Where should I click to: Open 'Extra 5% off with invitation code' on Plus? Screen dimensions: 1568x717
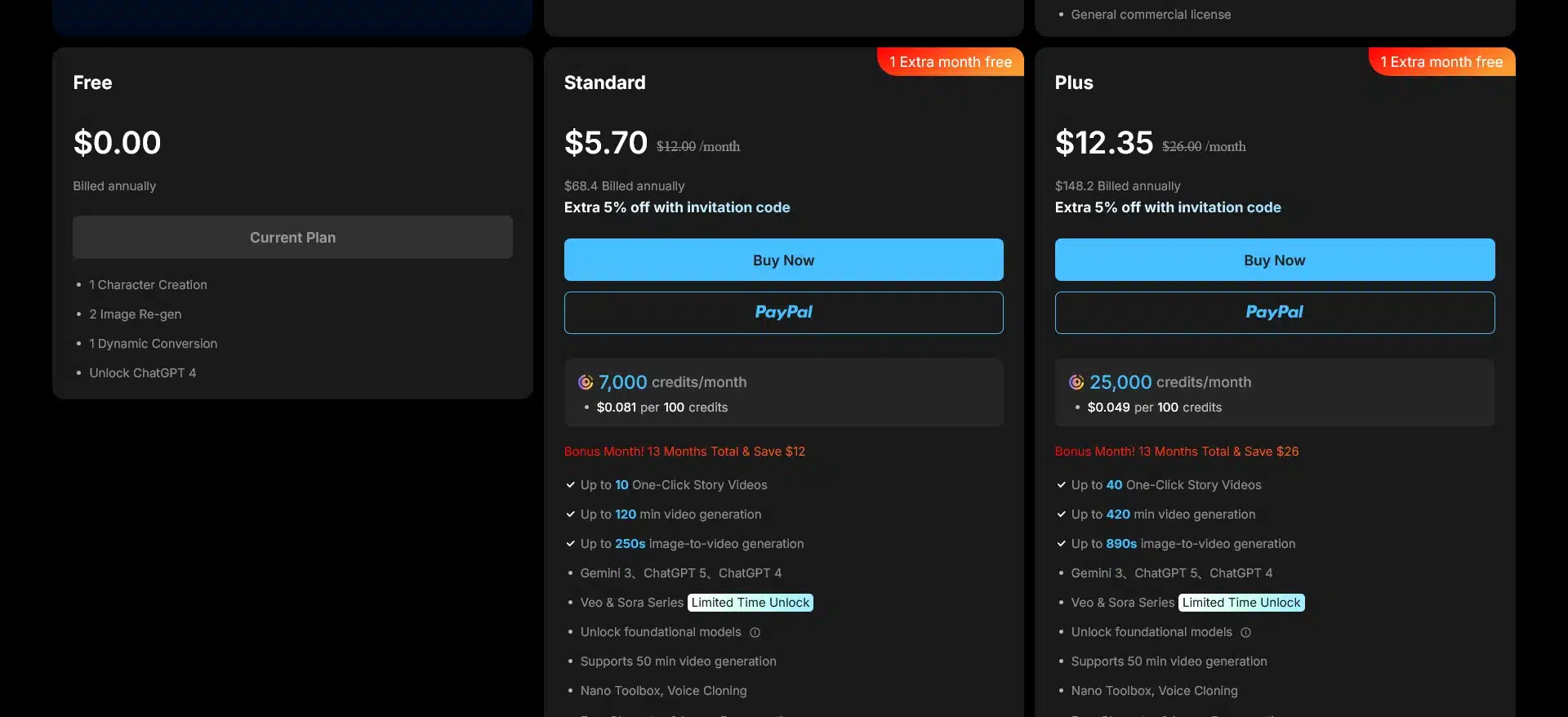(x=1168, y=207)
